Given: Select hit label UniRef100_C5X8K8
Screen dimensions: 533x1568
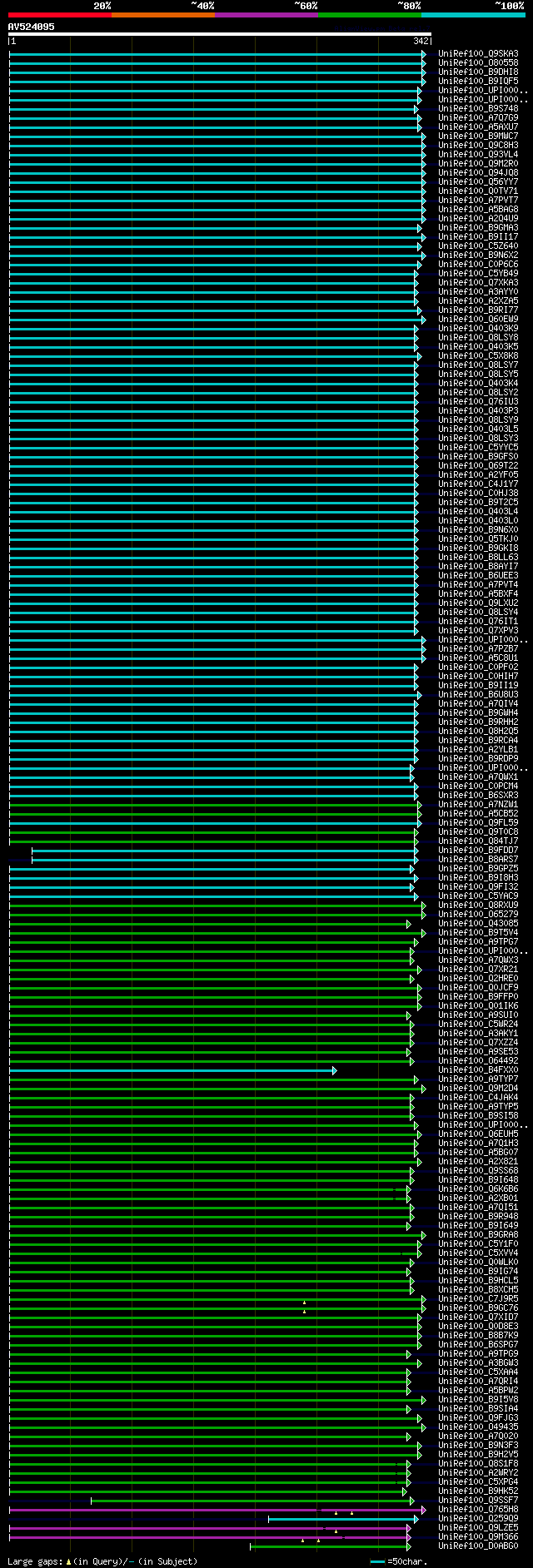Looking at the screenshot, I should pos(478,356).
